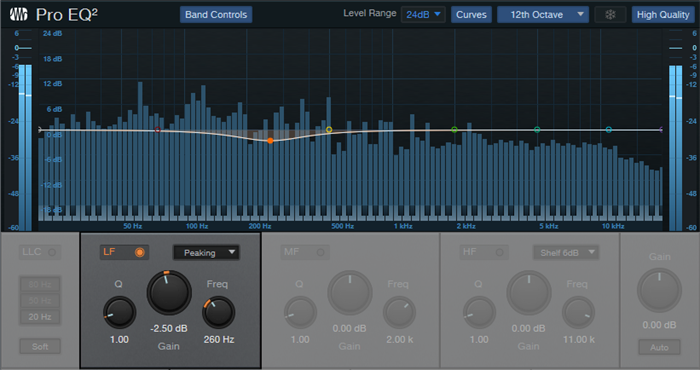Click the LF Freq knob
Viewport: 700px width, 370px height.
(x=218, y=312)
